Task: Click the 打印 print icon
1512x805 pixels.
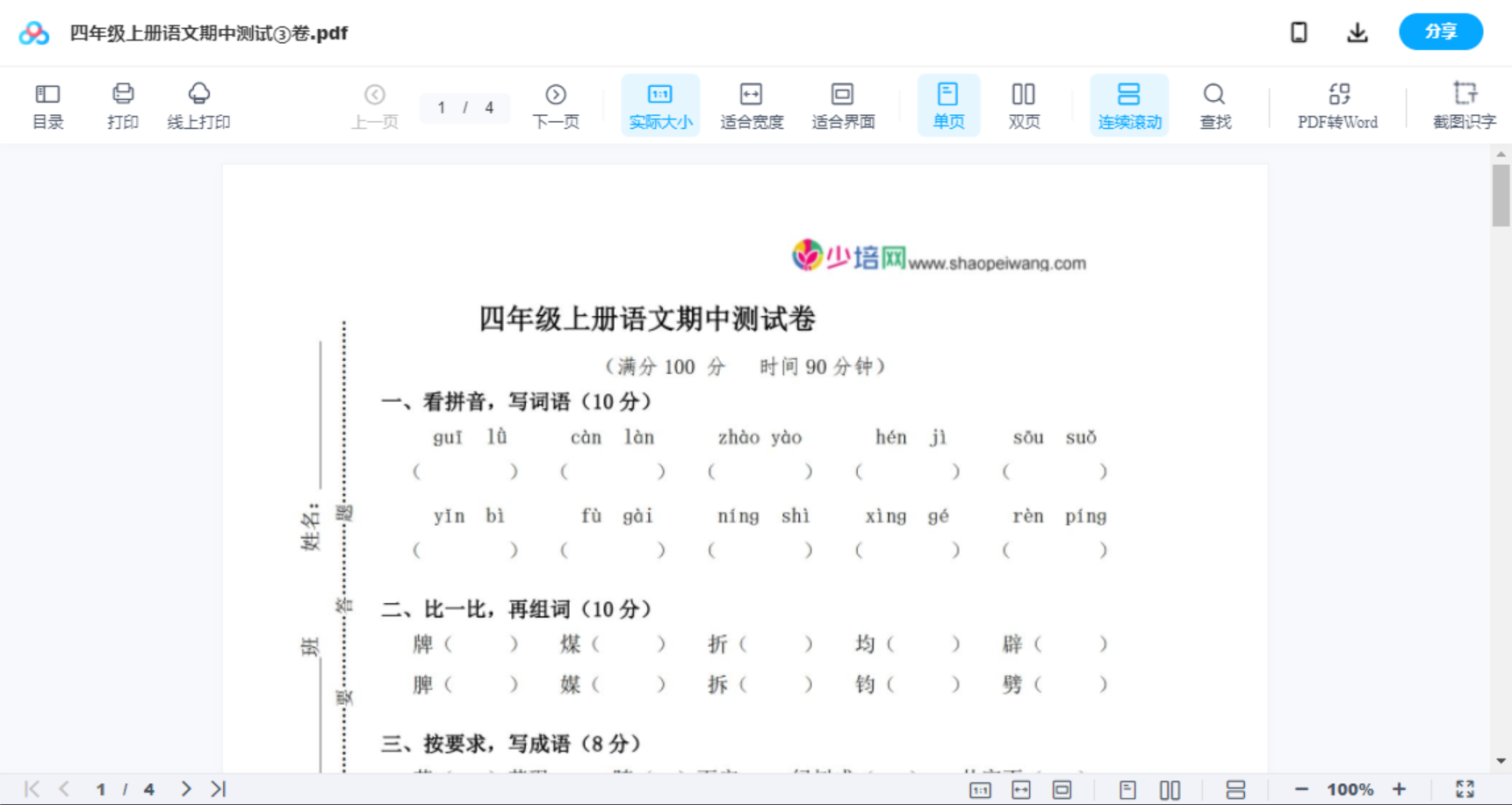Action: (122, 105)
